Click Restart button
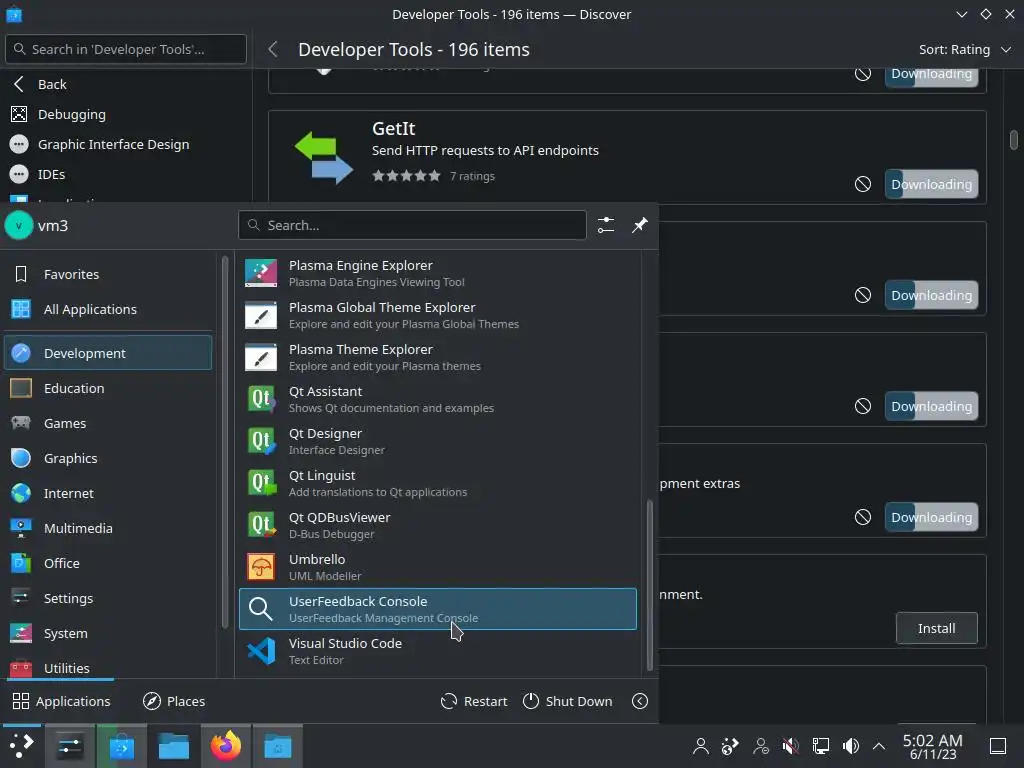 click(x=474, y=701)
